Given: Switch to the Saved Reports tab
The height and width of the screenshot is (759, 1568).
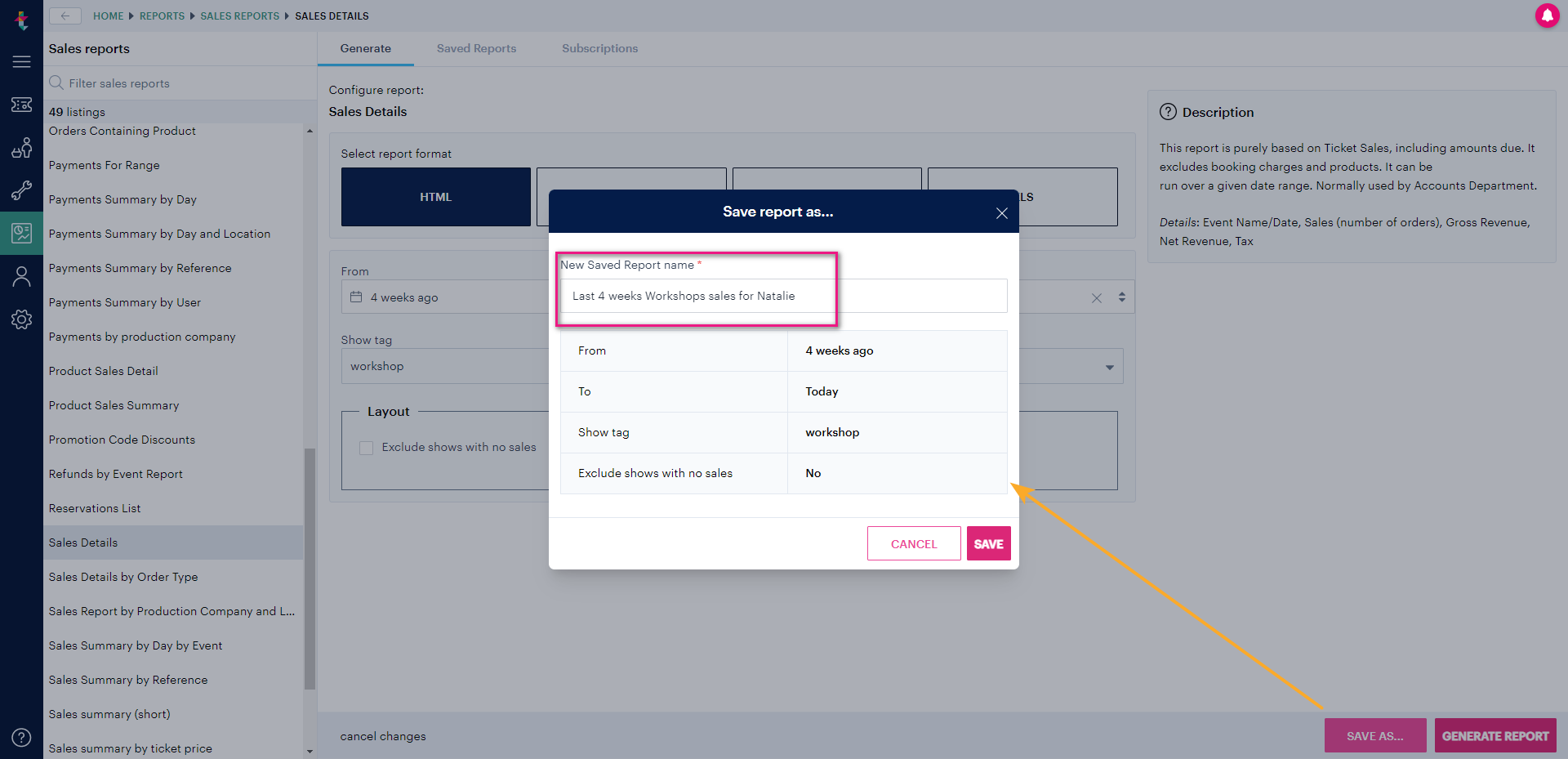Looking at the screenshot, I should tap(476, 48).
